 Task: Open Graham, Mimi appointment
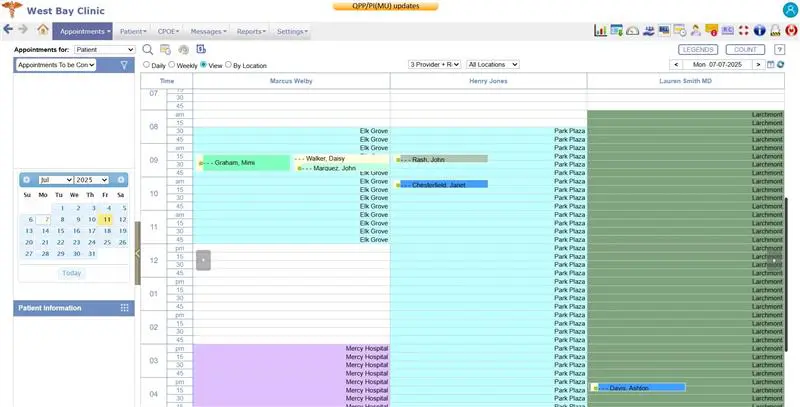[244, 163]
